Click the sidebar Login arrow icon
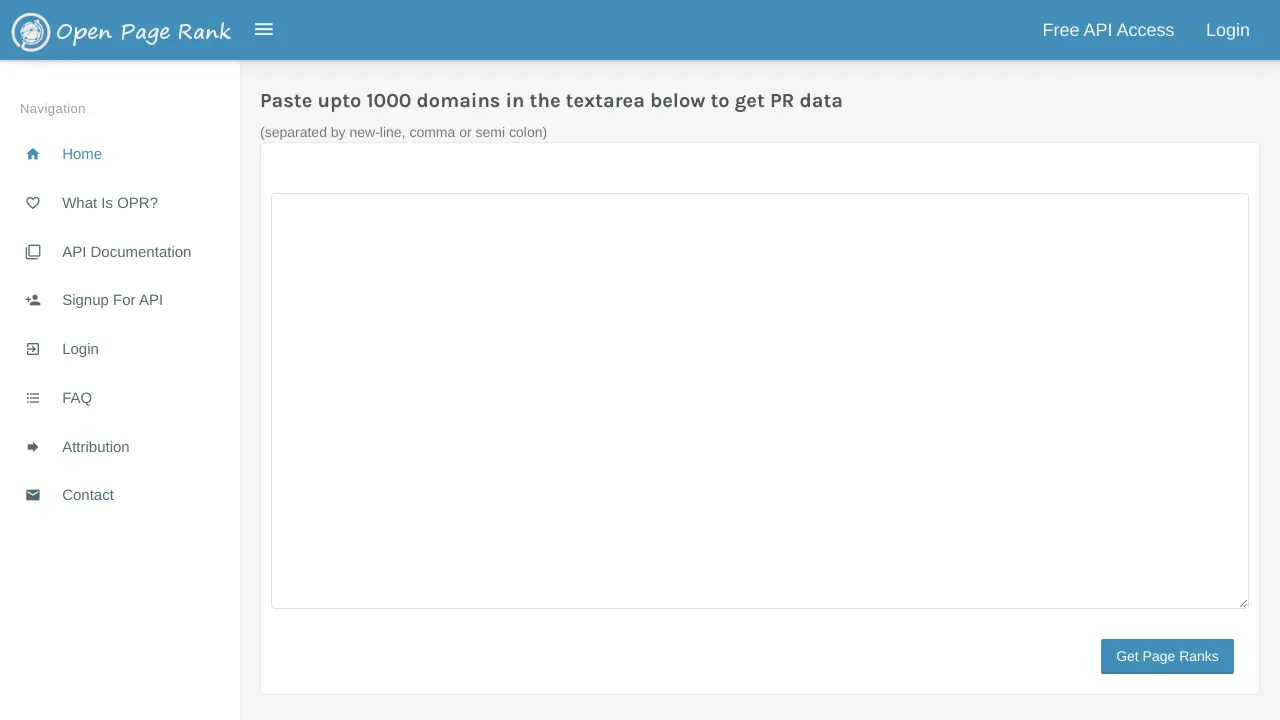Viewport: 1280px width, 720px height. [x=33, y=349]
